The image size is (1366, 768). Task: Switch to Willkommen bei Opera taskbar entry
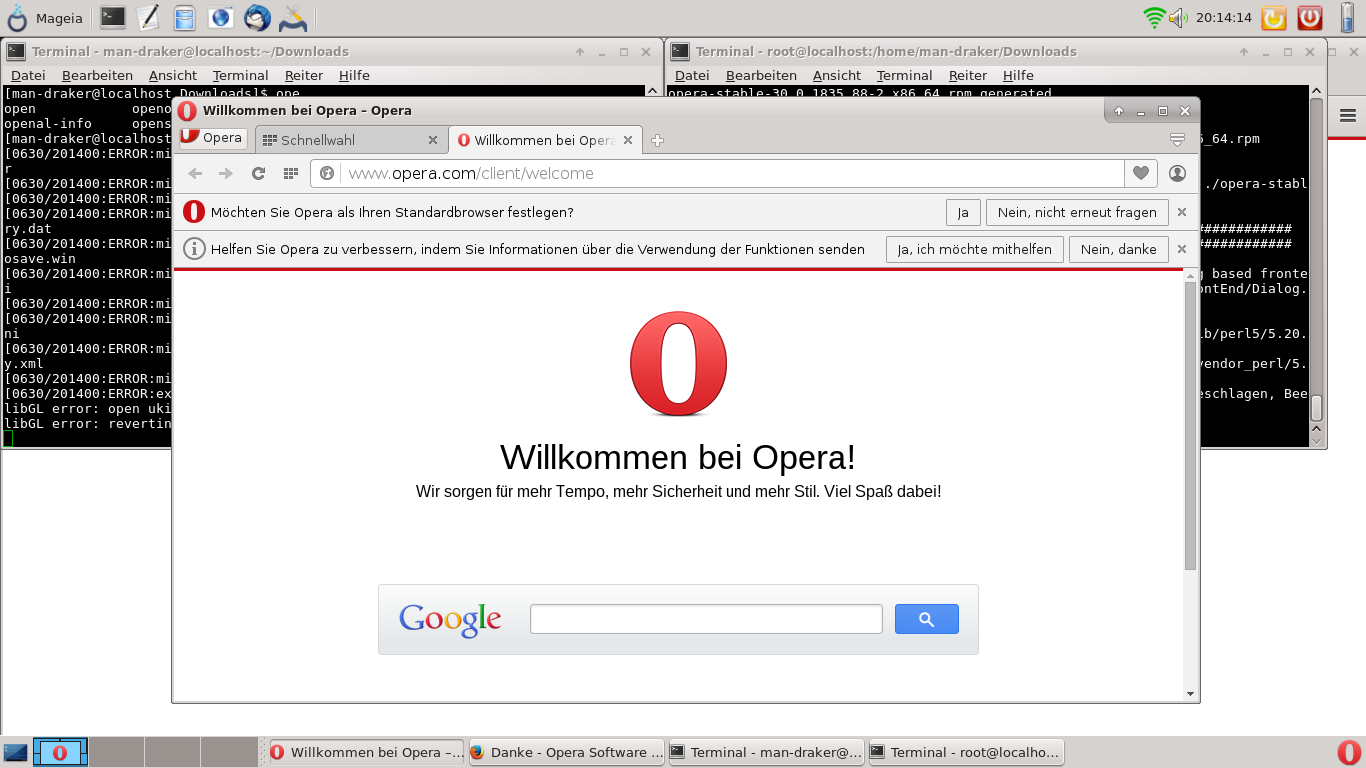click(366, 752)
